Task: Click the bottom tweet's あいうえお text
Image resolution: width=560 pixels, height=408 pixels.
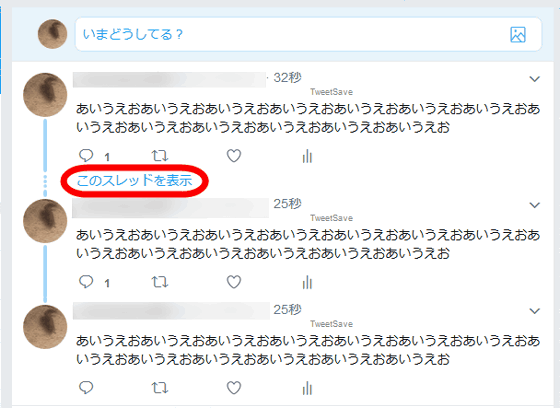Action: click(308, 350)
